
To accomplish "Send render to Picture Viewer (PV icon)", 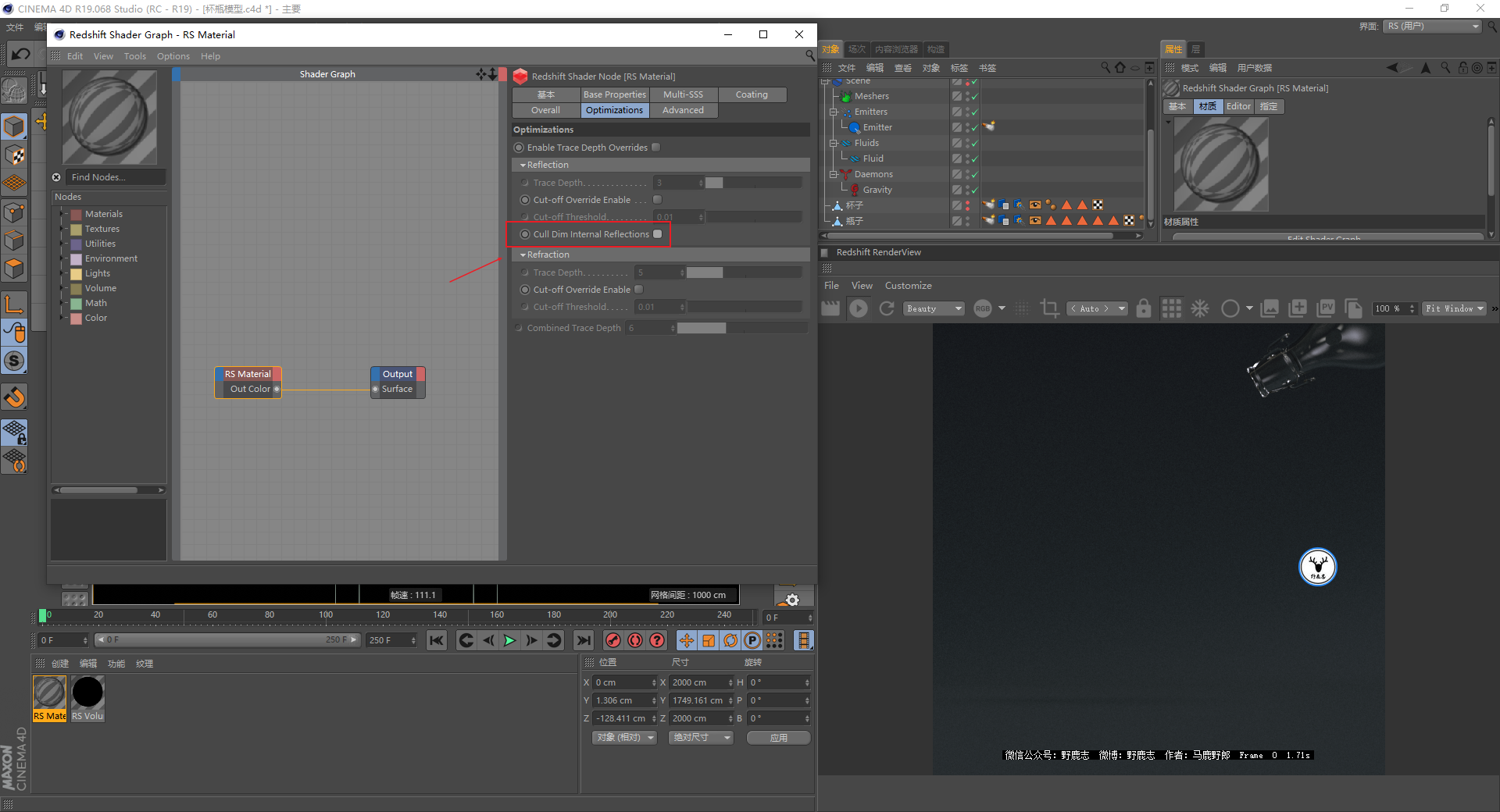I will click(x=1326, y=308).
